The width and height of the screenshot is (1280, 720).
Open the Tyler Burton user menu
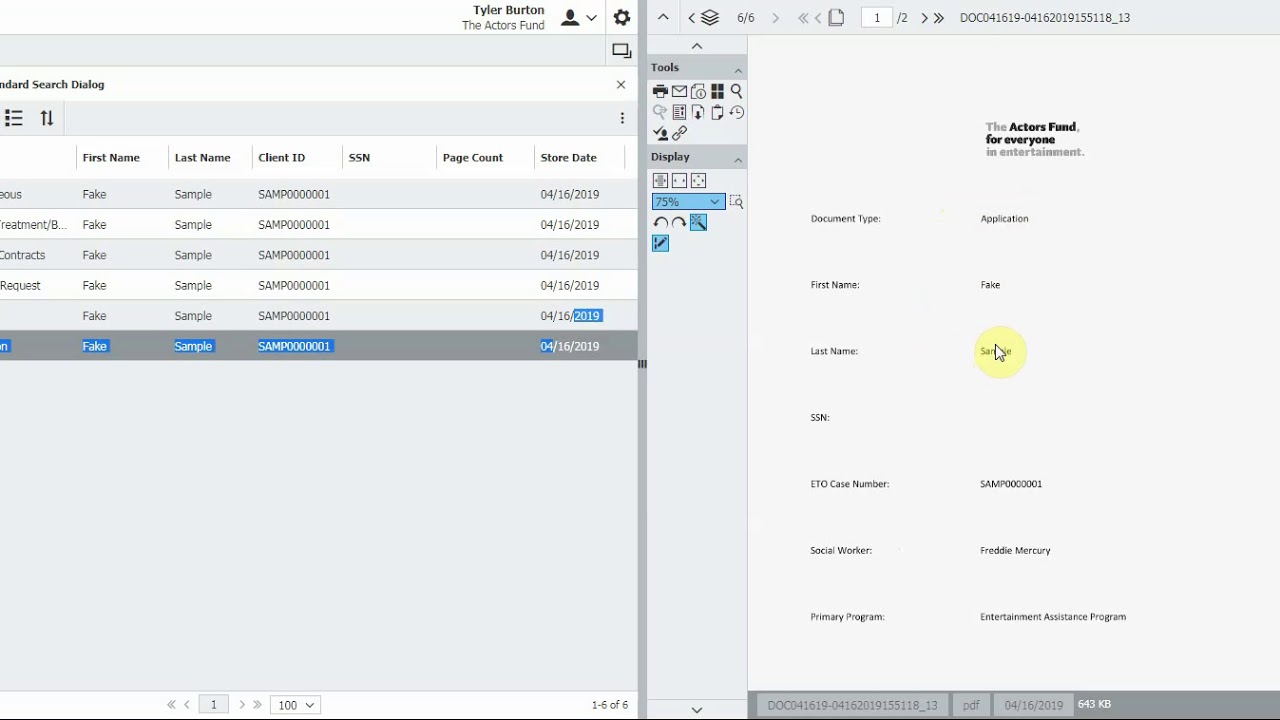(580, 18)
